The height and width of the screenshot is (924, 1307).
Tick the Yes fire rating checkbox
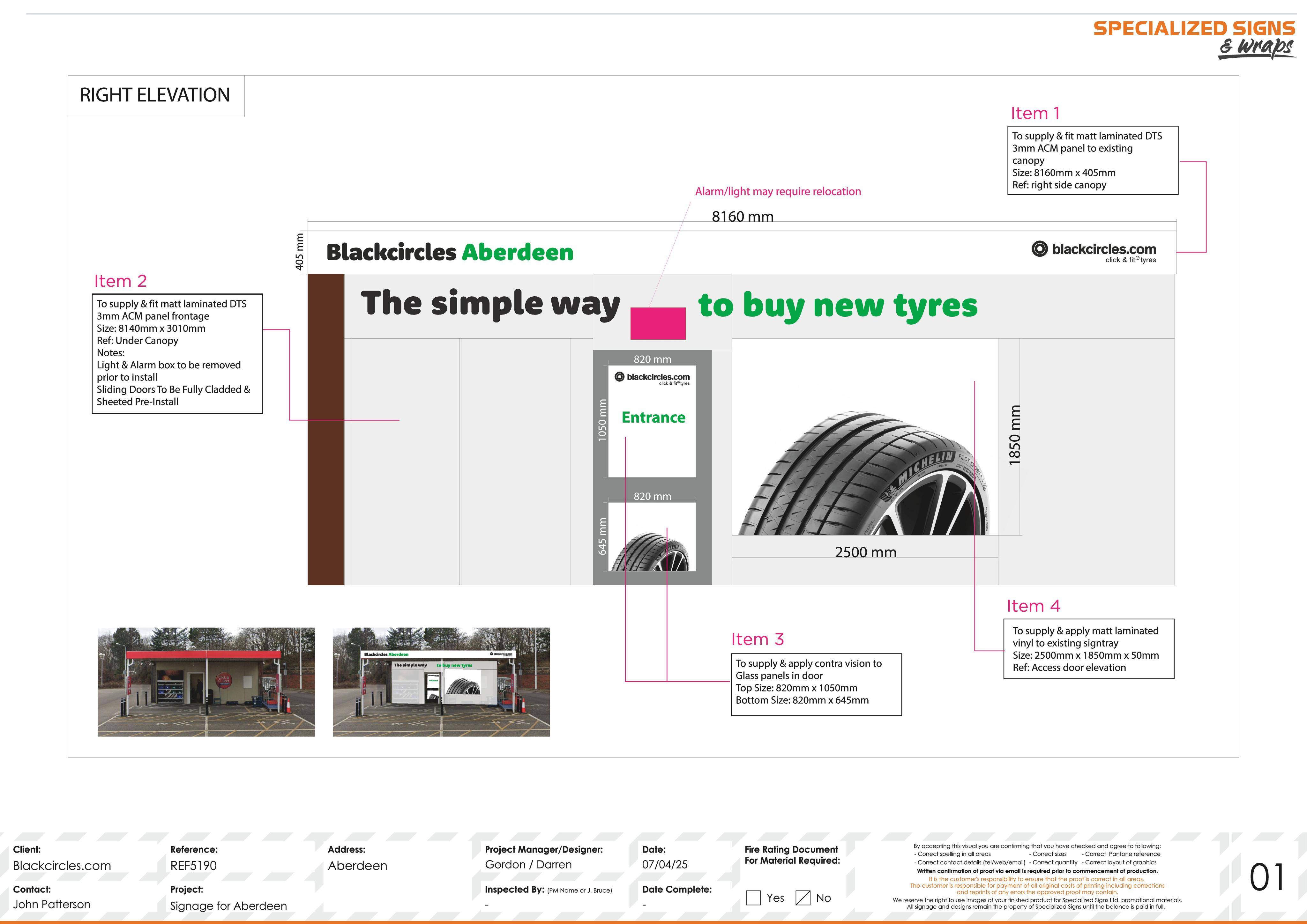coord(753,897)
